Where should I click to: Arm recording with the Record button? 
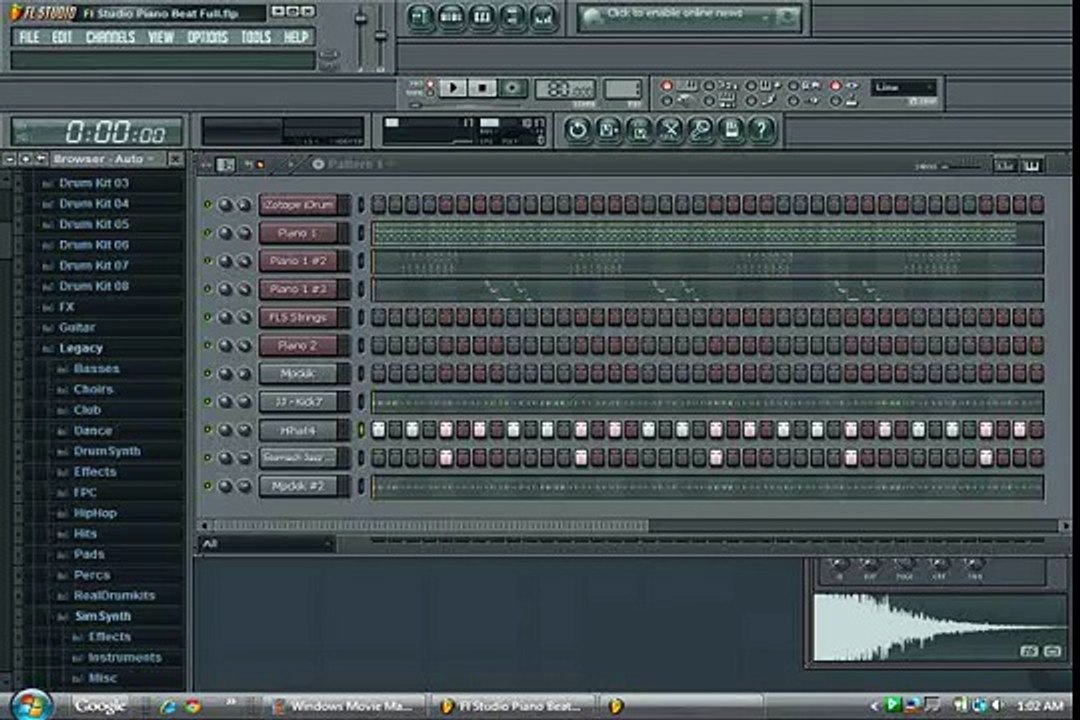pyautogui.click(x=512, y=88)
